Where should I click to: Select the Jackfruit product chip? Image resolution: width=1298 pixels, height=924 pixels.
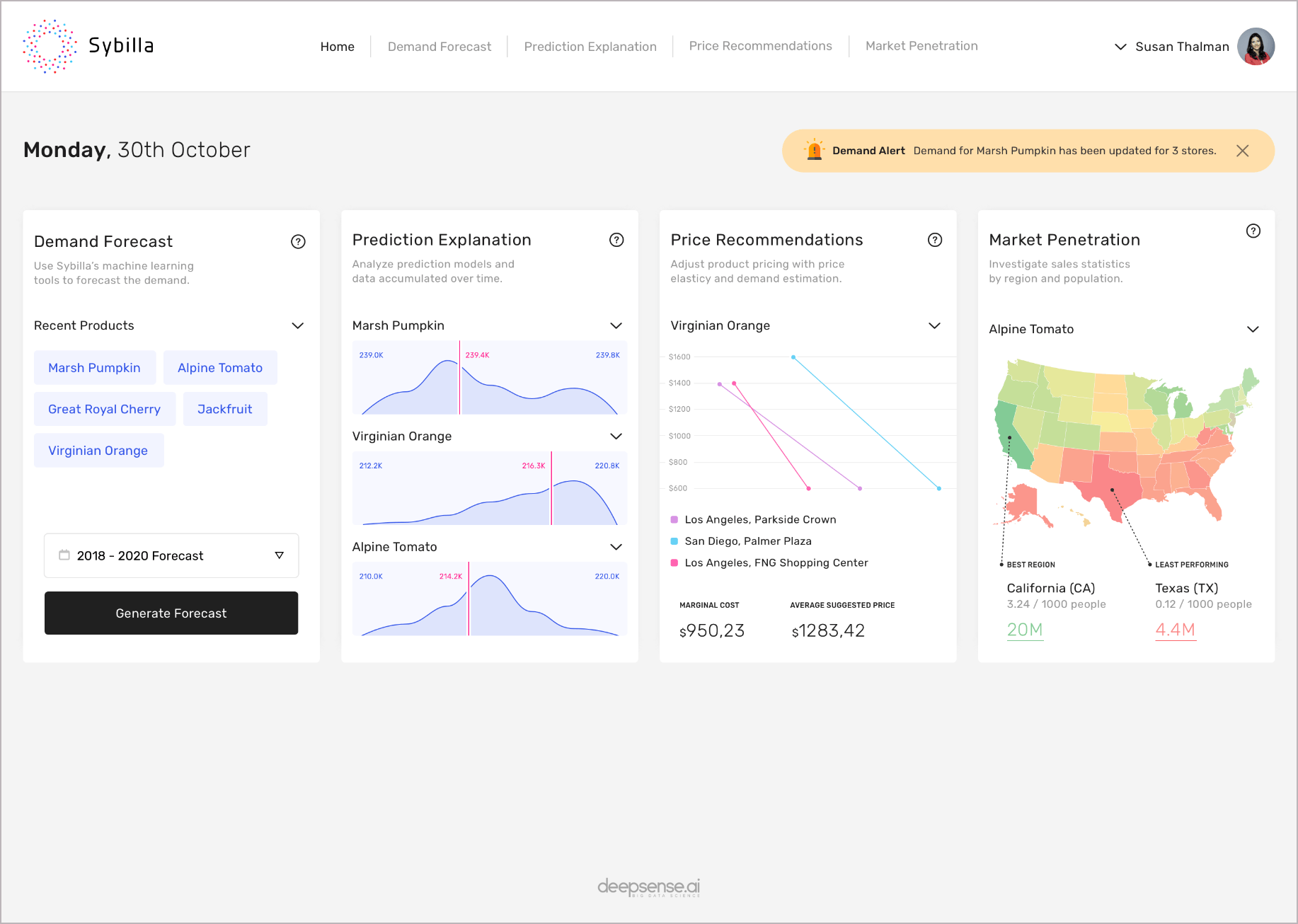[x=225, y=409]
